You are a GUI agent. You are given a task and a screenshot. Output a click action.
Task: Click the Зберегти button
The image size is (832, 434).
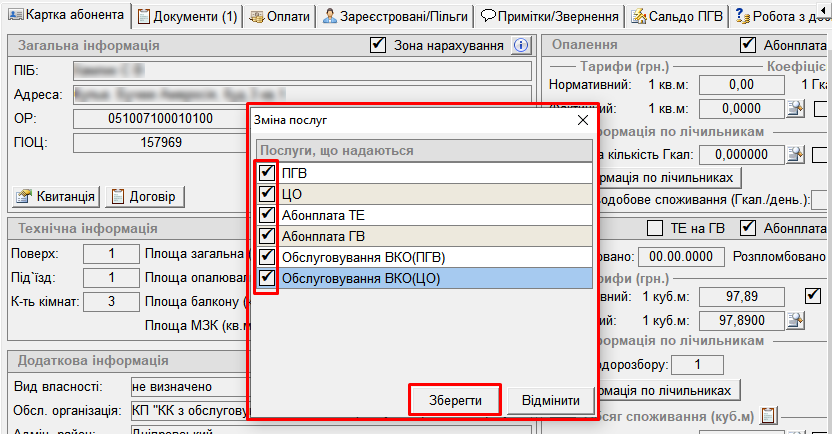coord(455,401)
